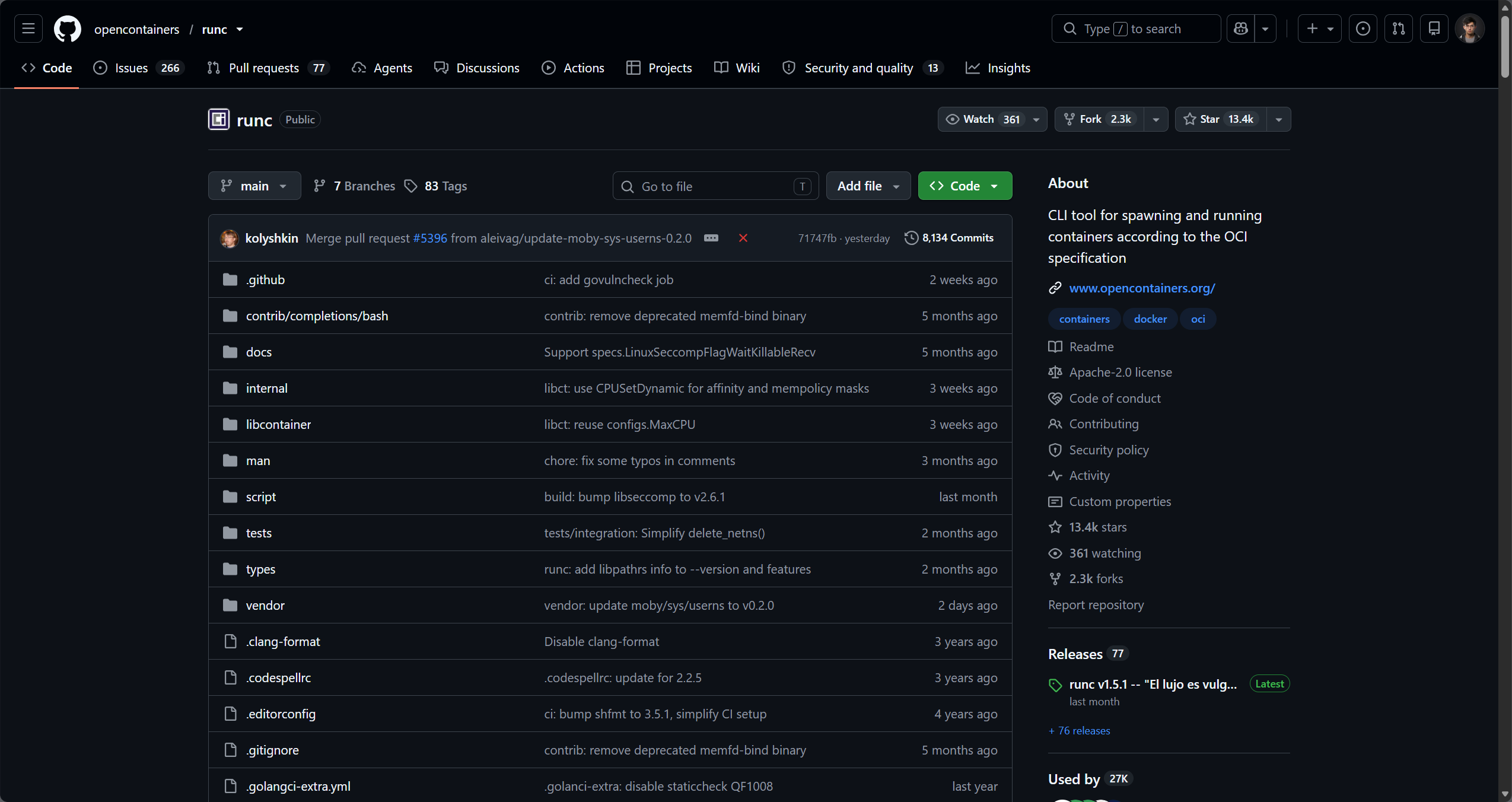The height and width of the screenshot is (802, 1512).
Task: Open pull request #5396 link
Action: (430, 238)
